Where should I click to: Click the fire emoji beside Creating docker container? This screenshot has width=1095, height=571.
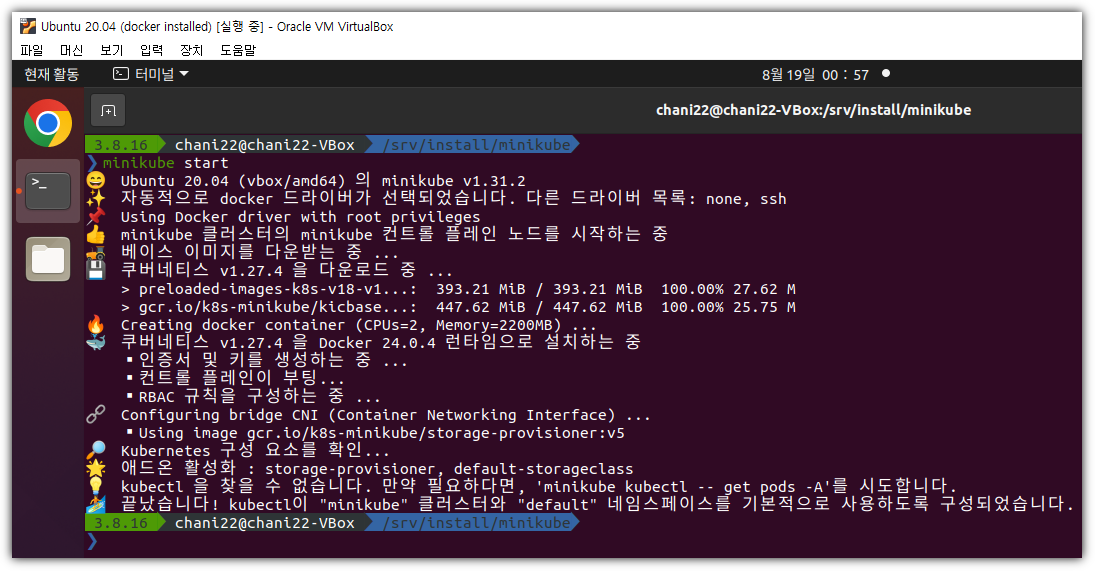point(96,324)
